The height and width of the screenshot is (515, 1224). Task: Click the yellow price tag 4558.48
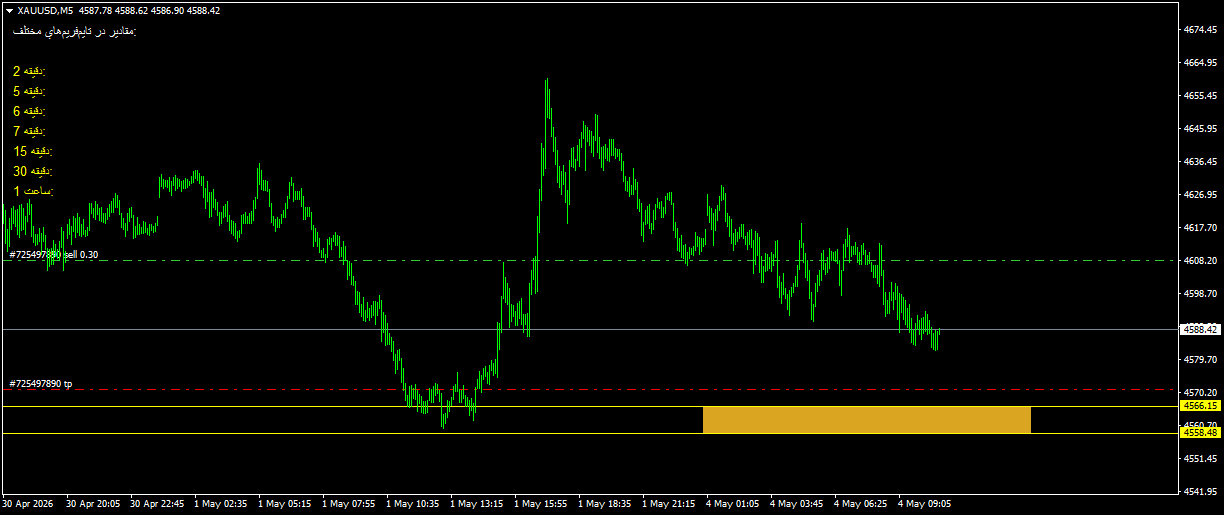pyautogui.click(x=1199, y=433)
